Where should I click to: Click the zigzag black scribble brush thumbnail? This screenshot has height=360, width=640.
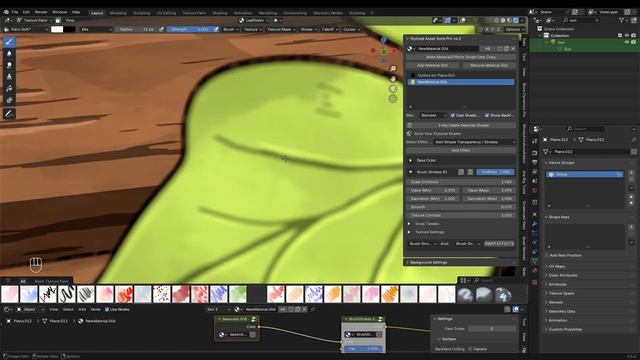click(x=48, y=294)
